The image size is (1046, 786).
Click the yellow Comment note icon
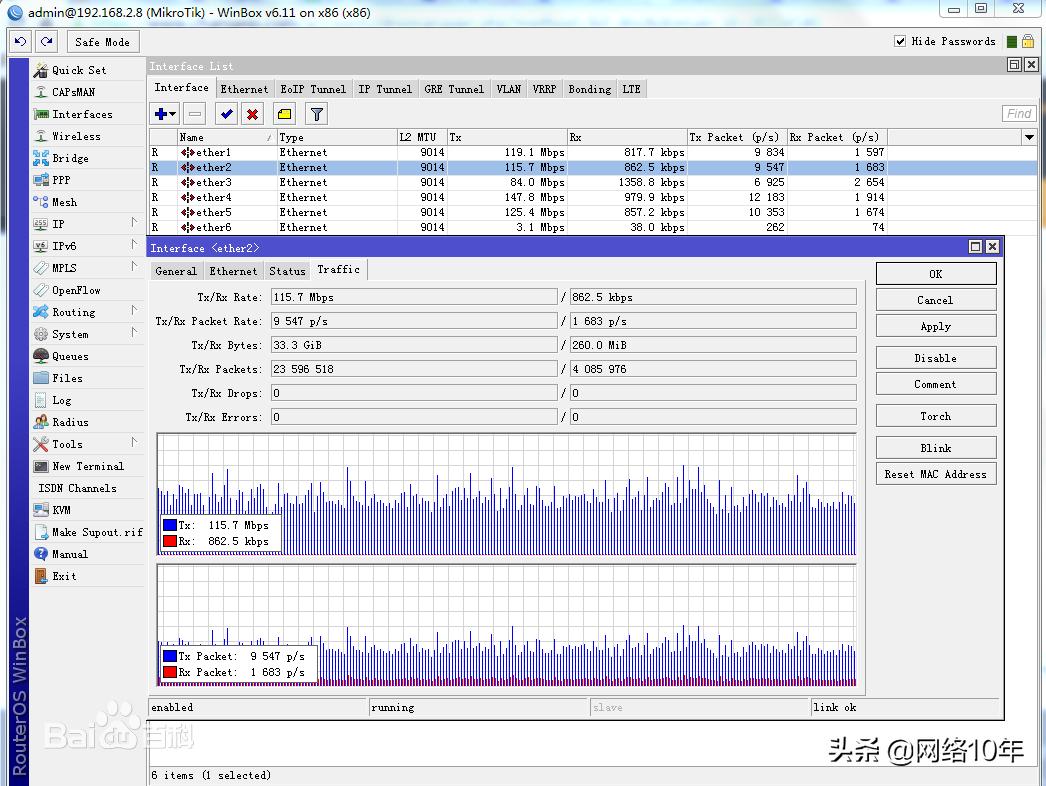tap(284, 114)
